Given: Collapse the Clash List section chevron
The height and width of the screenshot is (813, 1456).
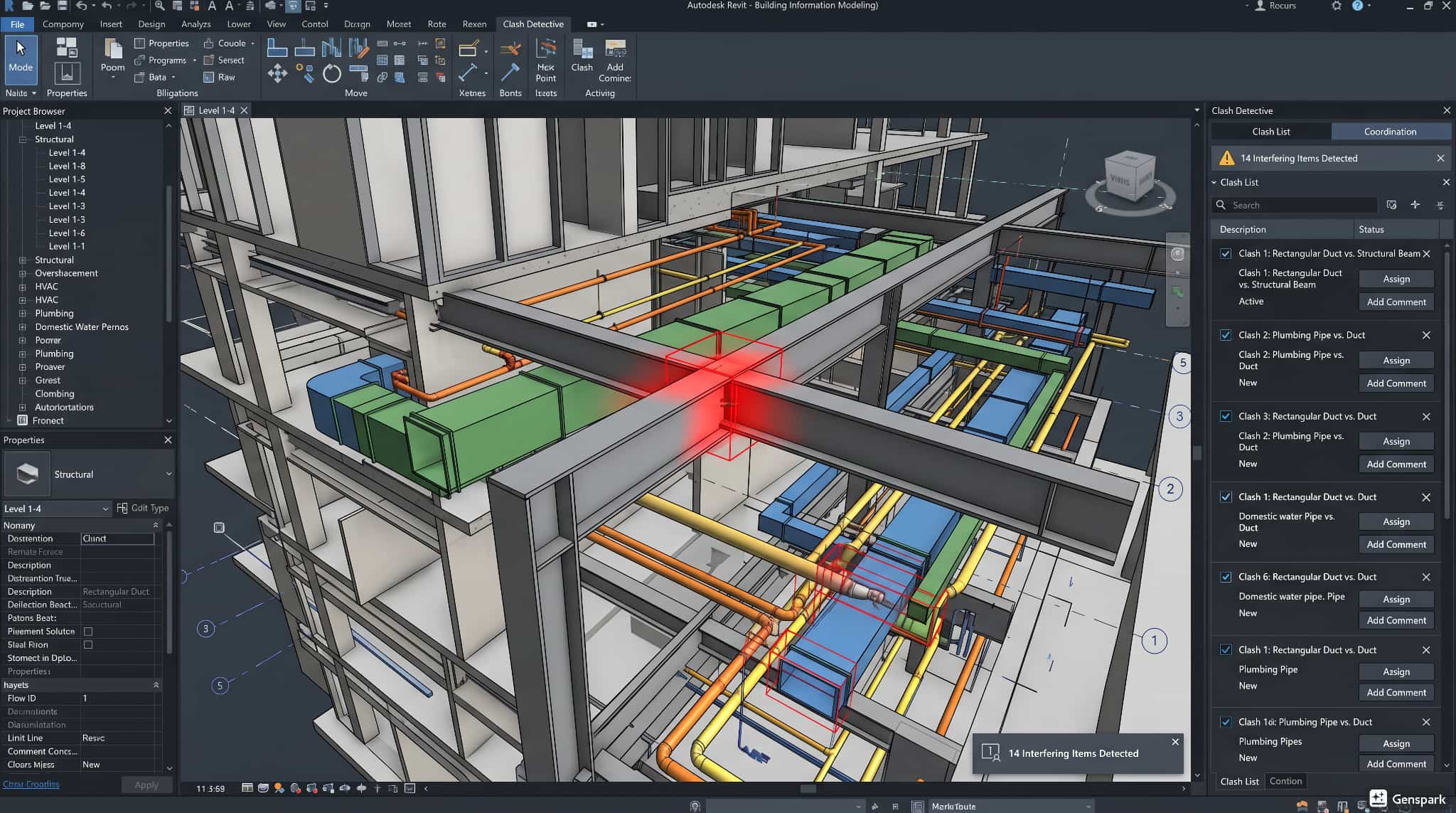Looking at the screenshot, I should (x=1214, y=183).
